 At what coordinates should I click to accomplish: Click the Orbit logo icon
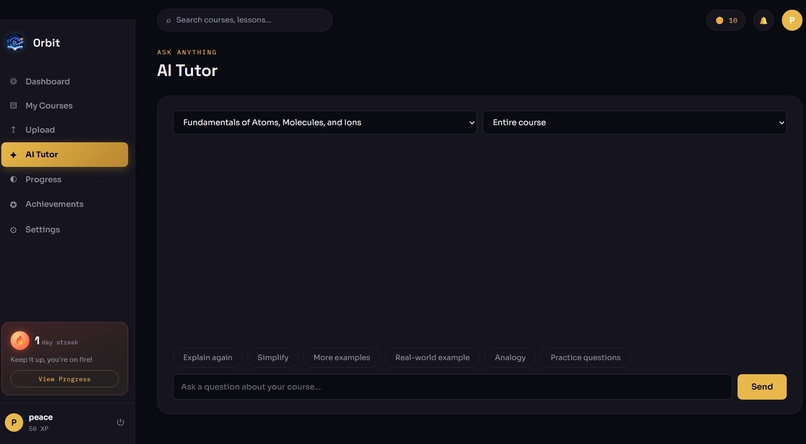(15, 43)
